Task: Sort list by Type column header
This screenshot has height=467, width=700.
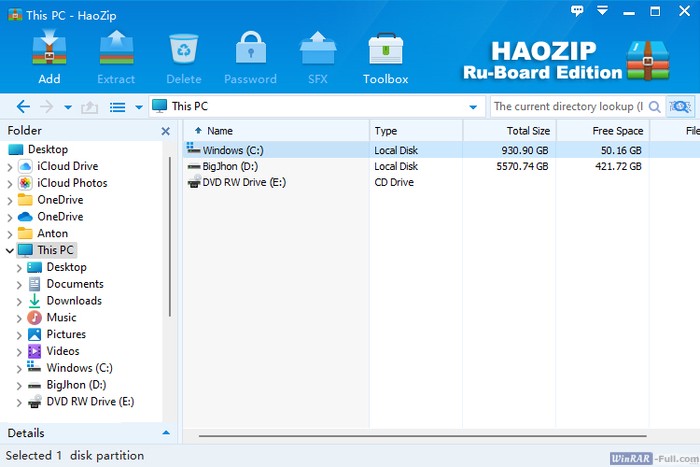Action: pos(415,131)
